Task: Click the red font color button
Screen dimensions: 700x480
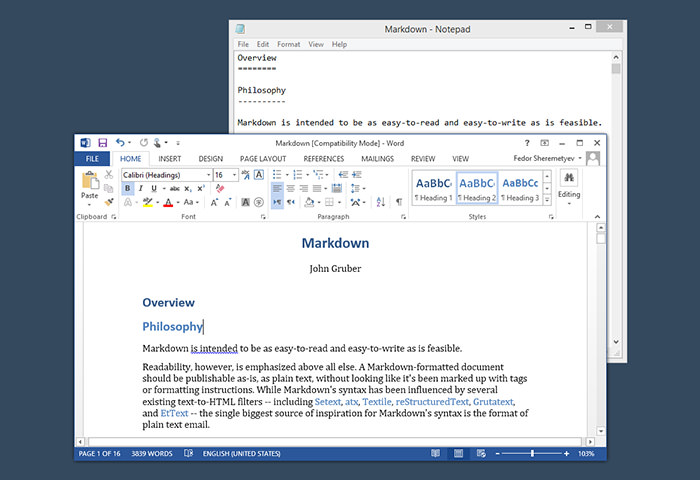Action: click(168, 203)
